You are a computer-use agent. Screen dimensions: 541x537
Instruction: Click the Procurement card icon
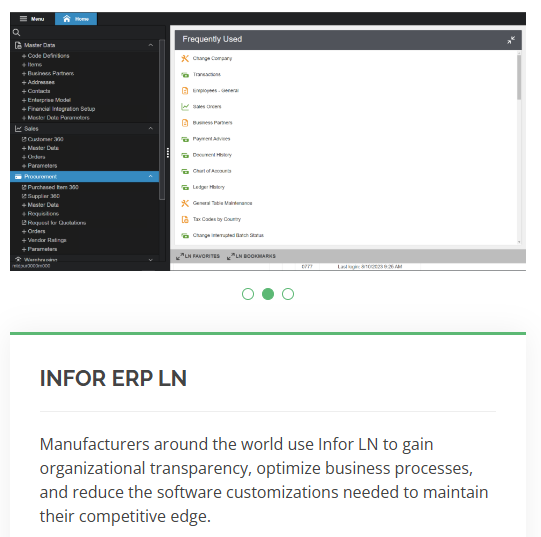click(18, 177)
